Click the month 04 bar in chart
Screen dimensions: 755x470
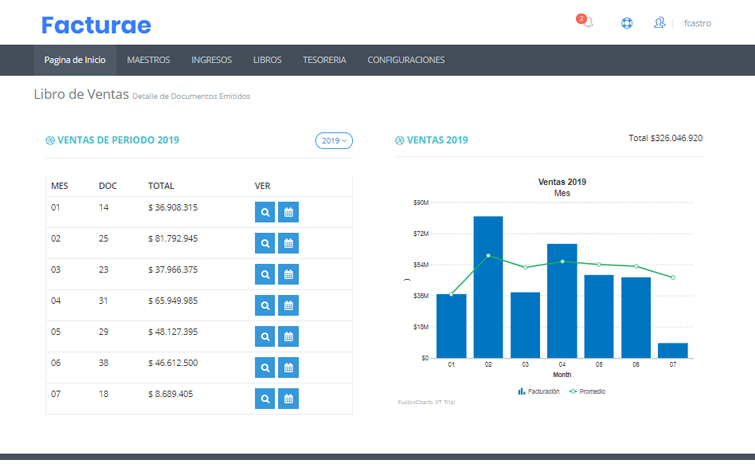coord(562,301)
